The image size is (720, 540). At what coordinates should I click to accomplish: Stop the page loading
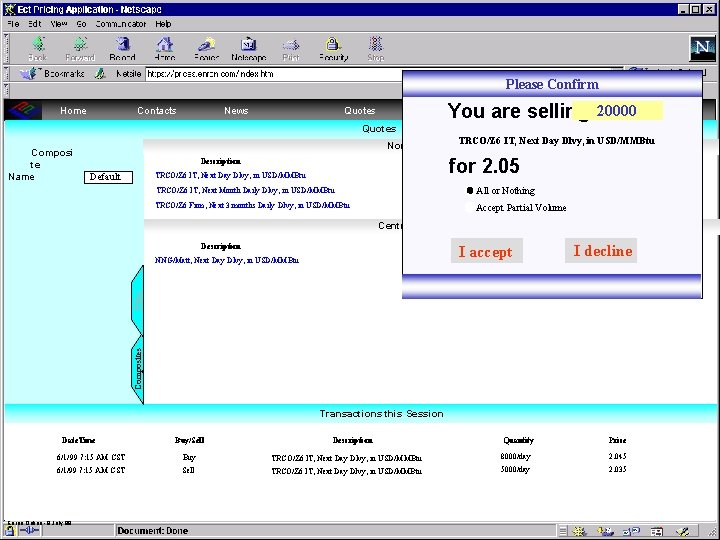(x=376, y=49)
